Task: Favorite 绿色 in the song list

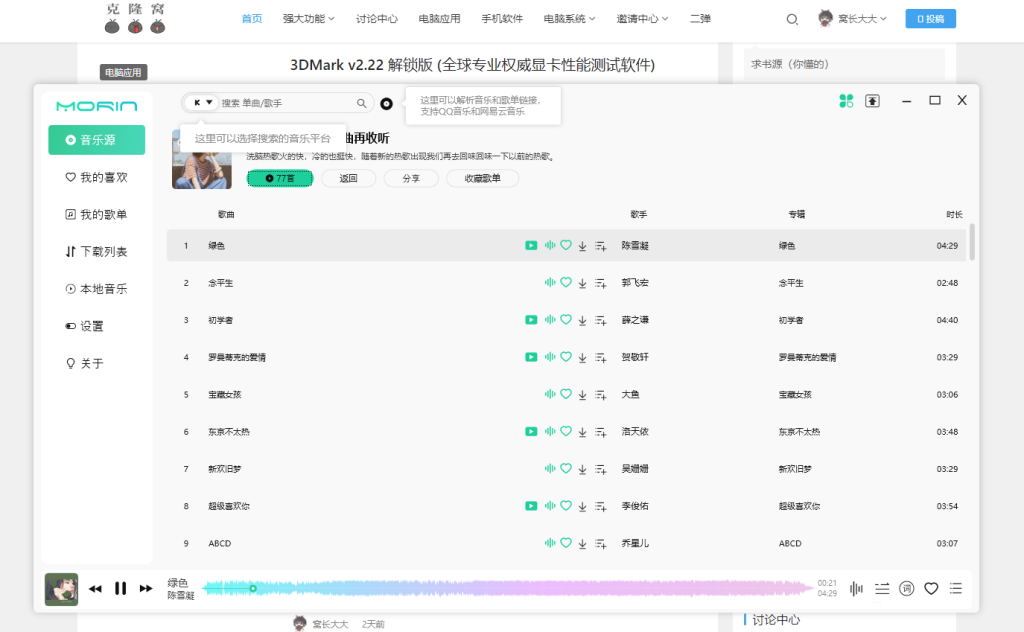Action: tap(566, 245)
